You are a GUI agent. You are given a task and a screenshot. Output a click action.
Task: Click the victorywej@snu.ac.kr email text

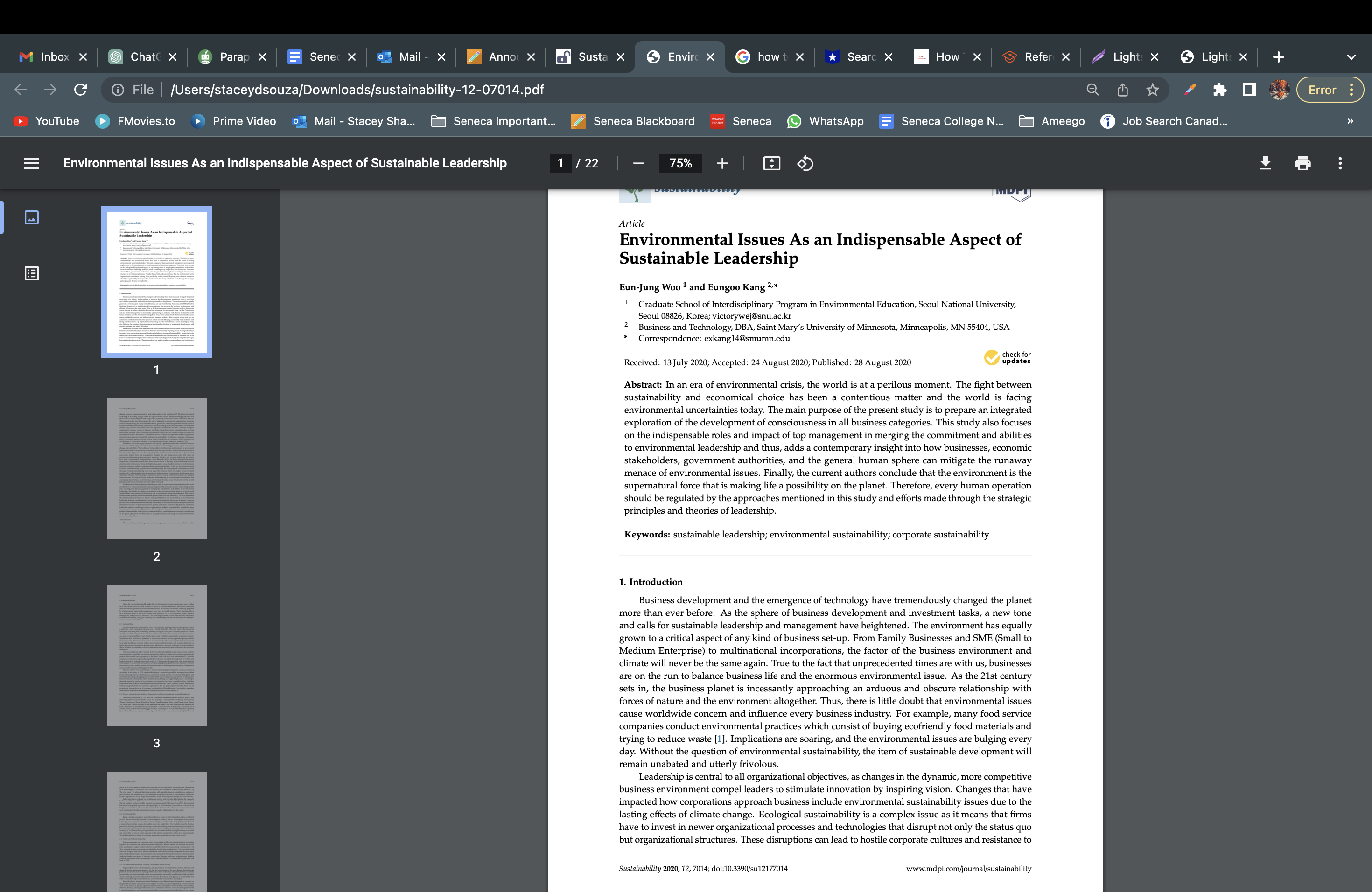[x=752, y=316]
